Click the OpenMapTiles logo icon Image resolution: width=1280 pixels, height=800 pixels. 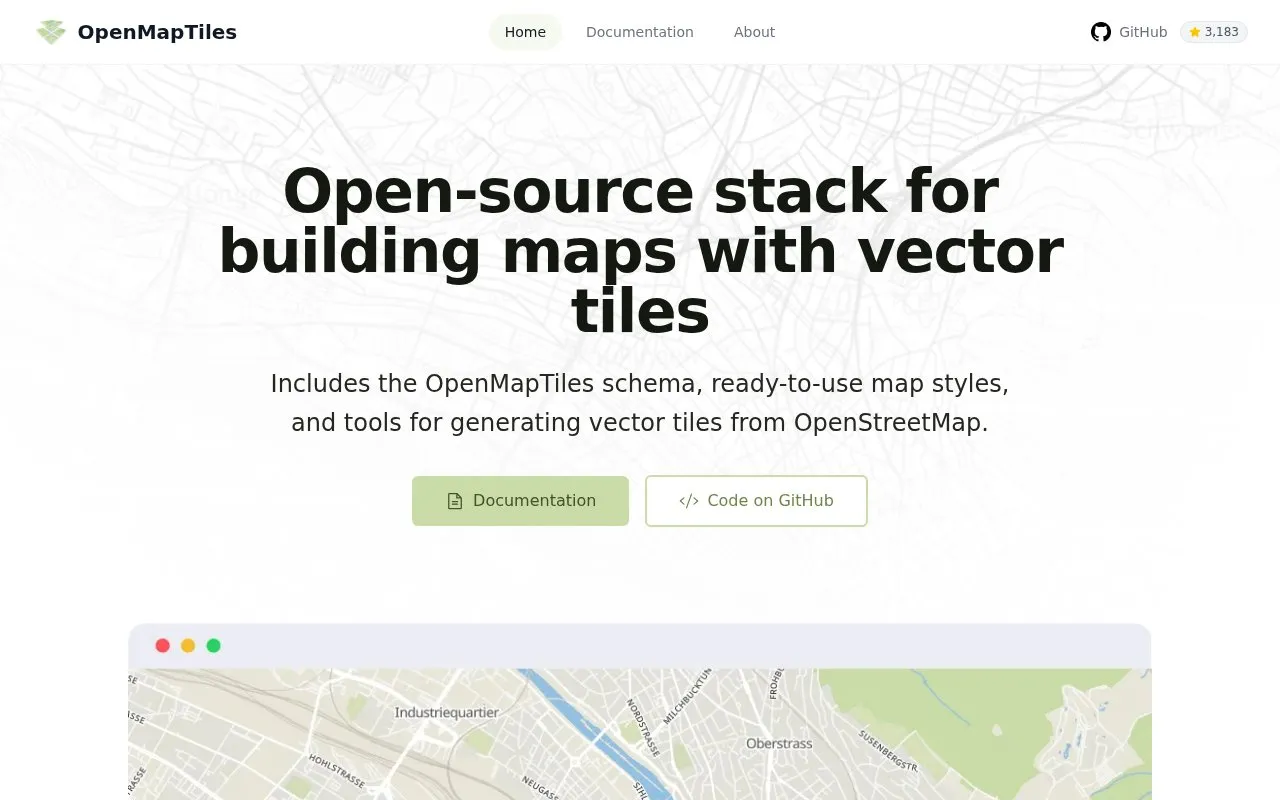point(51,32)
